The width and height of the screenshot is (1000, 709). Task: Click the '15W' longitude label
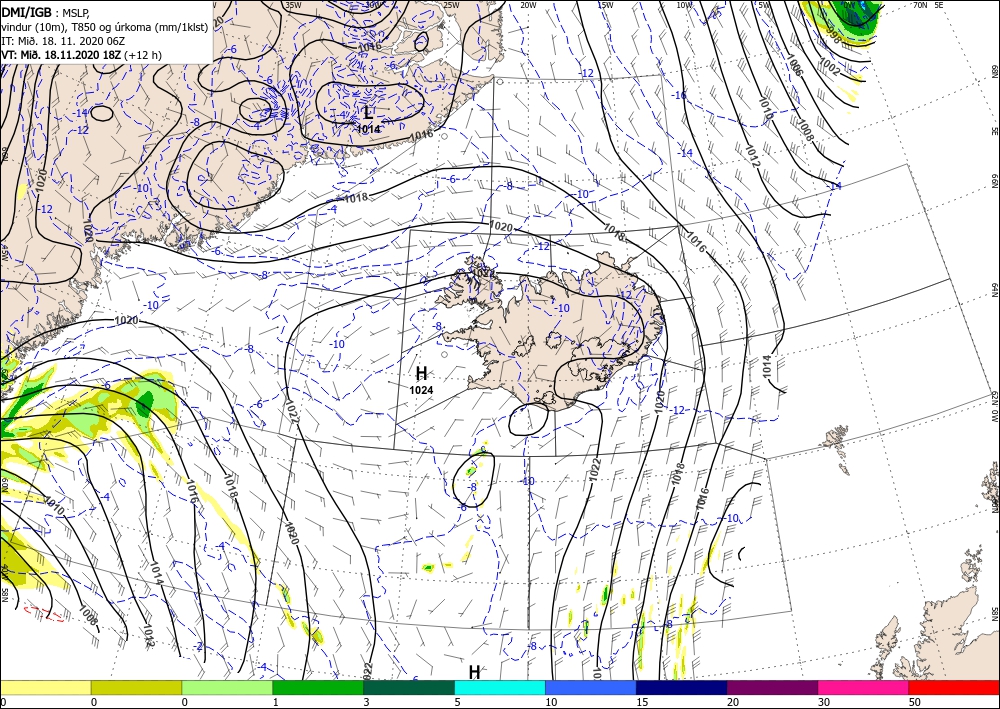(606, 5)
